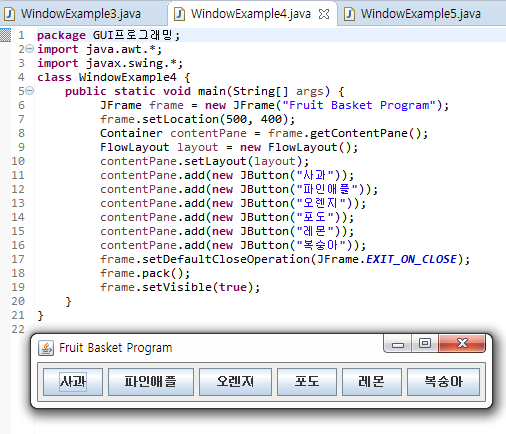
Task: Click the 복숭아 button
Action: coord(443,382)
